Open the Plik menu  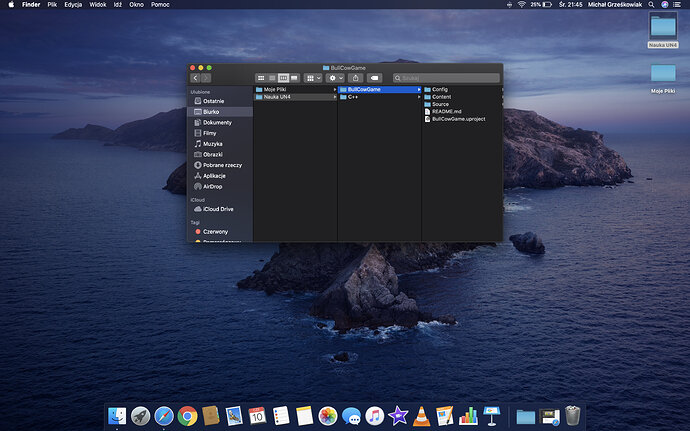52,5
